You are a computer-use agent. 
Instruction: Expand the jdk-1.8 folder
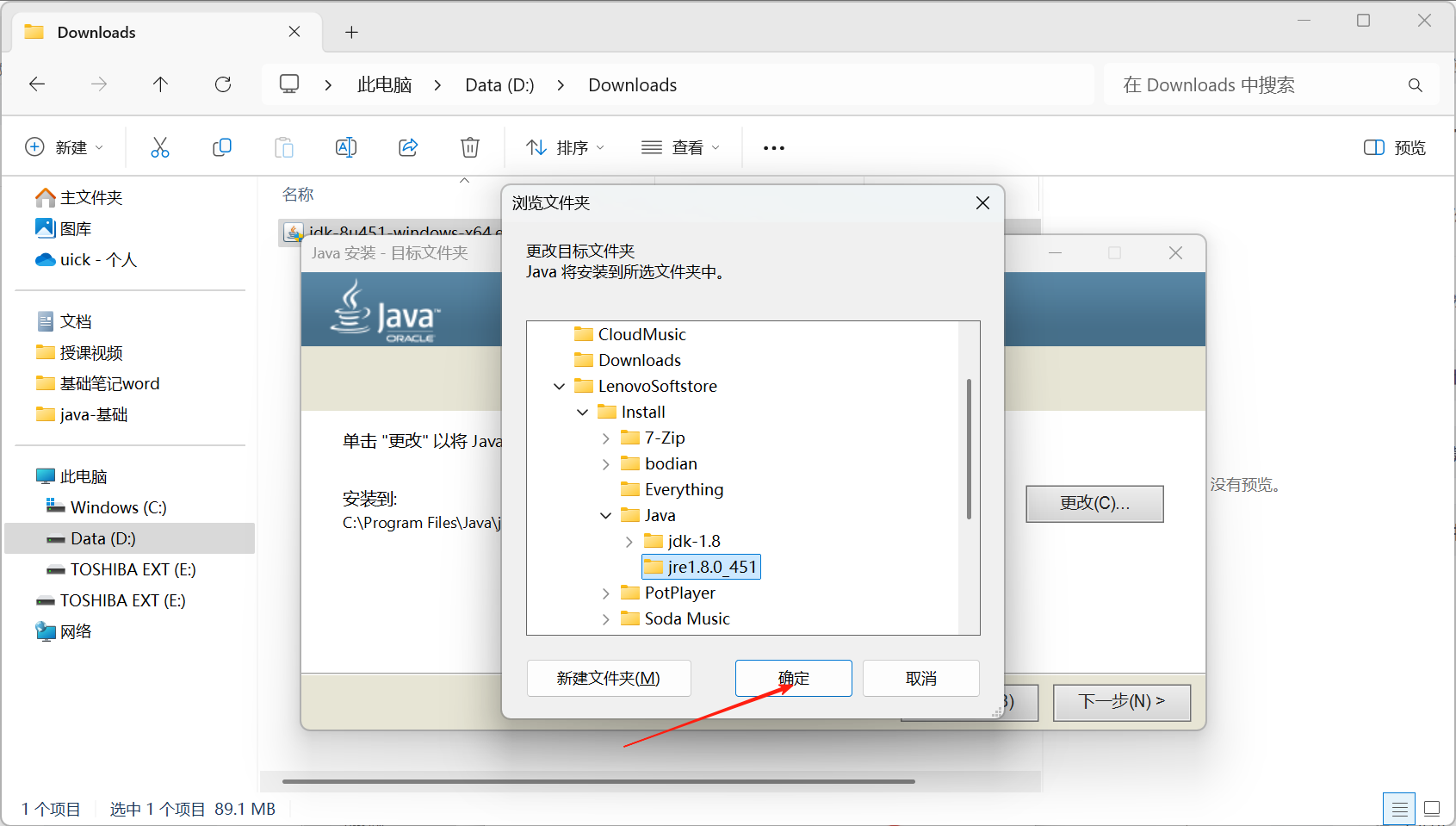pos(629,541)
